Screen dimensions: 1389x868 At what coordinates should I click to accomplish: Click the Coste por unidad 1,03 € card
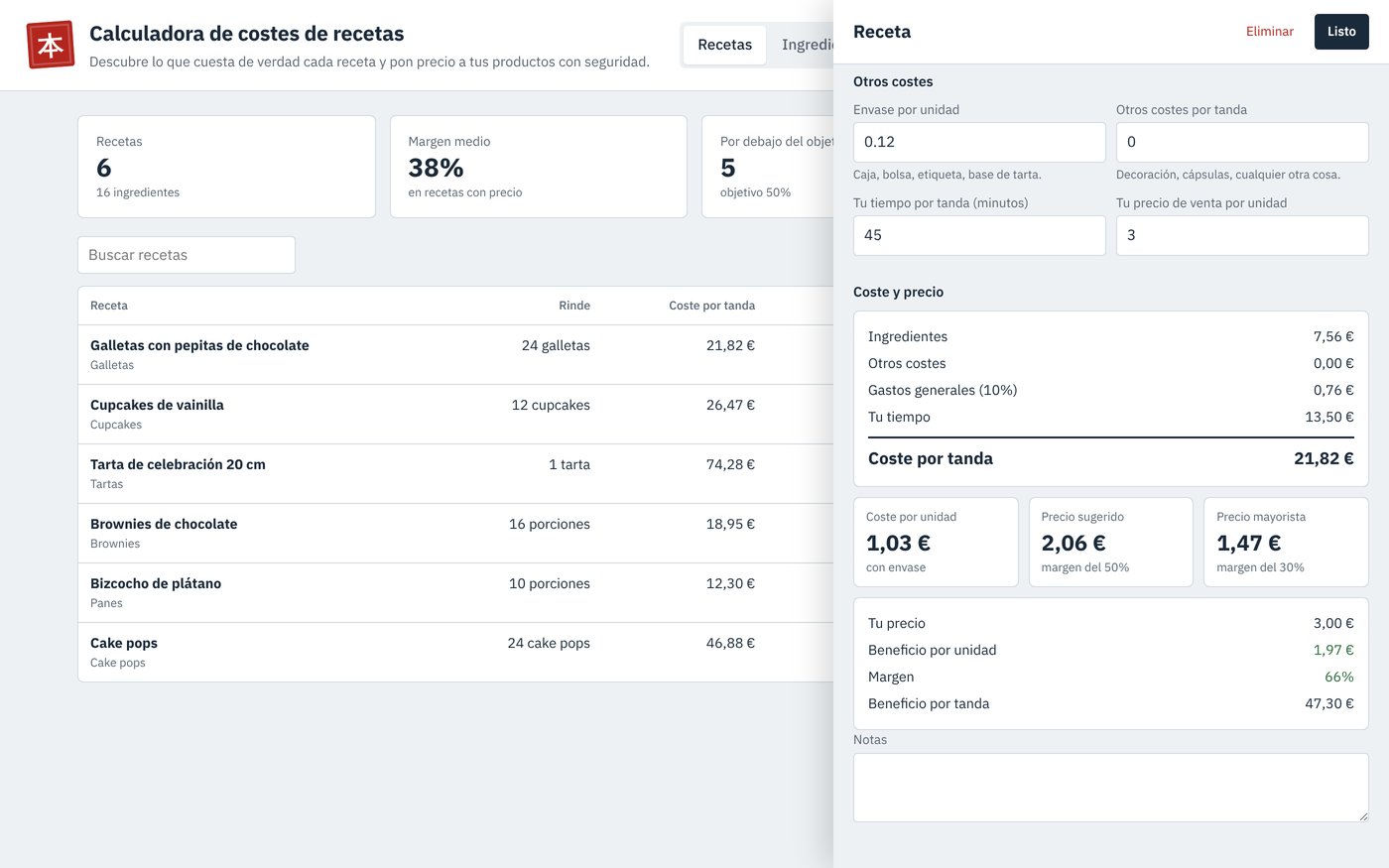936,542
